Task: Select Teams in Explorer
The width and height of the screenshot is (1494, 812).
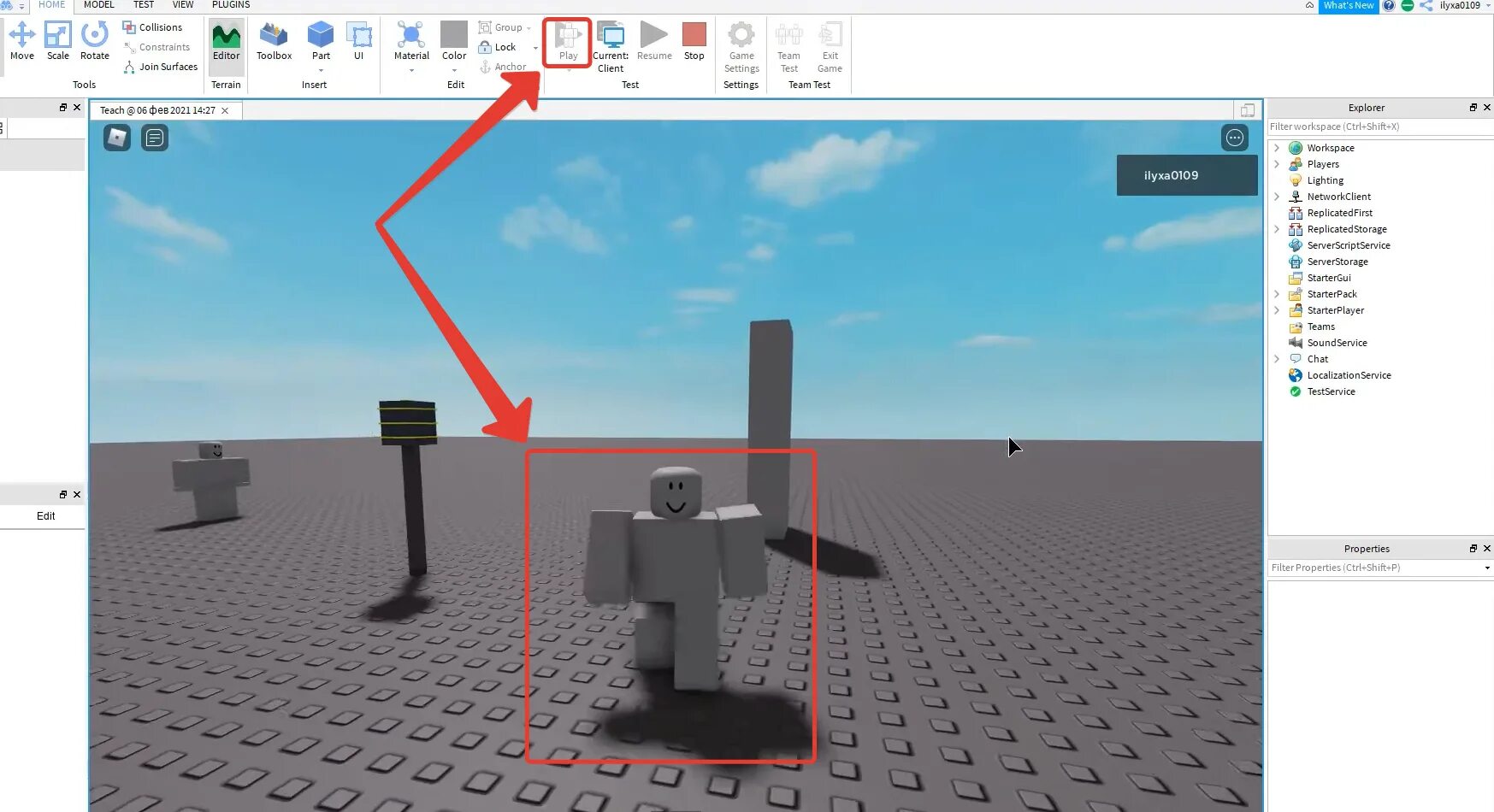Action: [x=1320, y=327]
